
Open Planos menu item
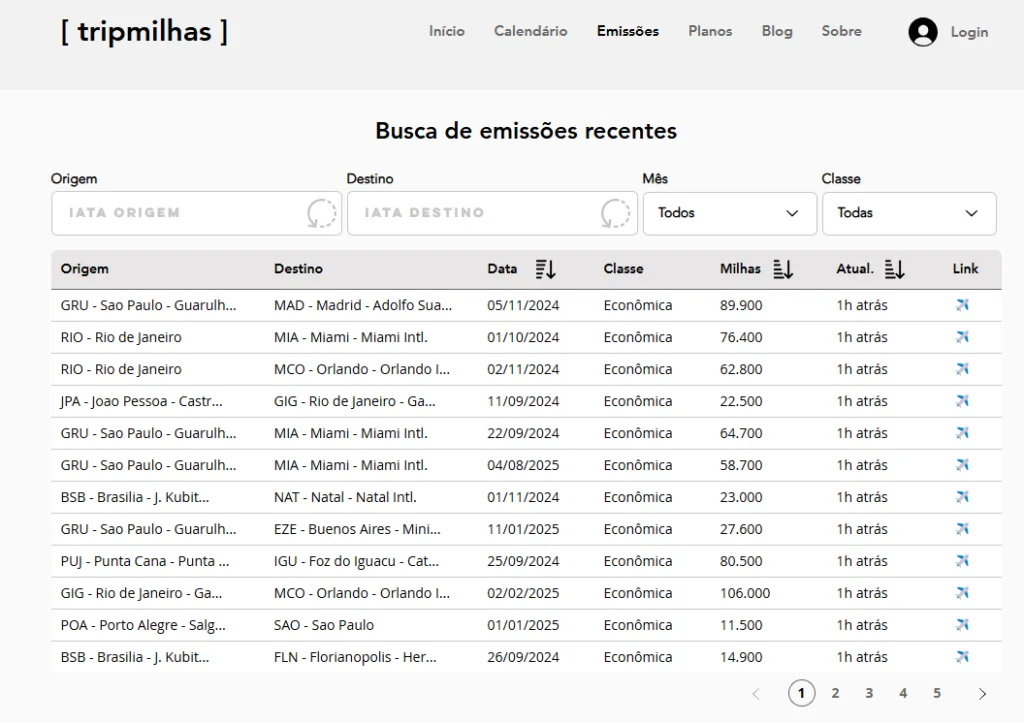pyautogui.click(x=710, y=31)
